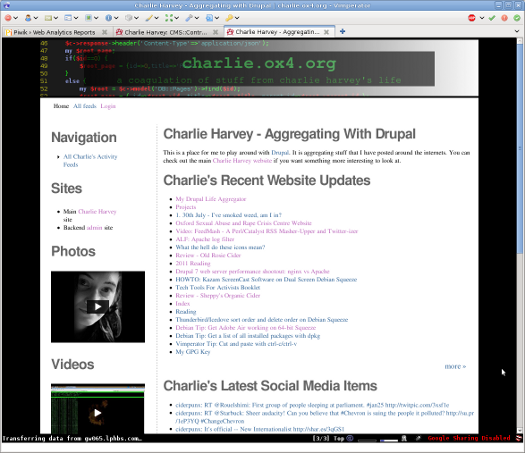This screenshot has width=525, height=453.
Task: Open All Charlie's Activity Feeds link
Action: (x=90, y=161)
